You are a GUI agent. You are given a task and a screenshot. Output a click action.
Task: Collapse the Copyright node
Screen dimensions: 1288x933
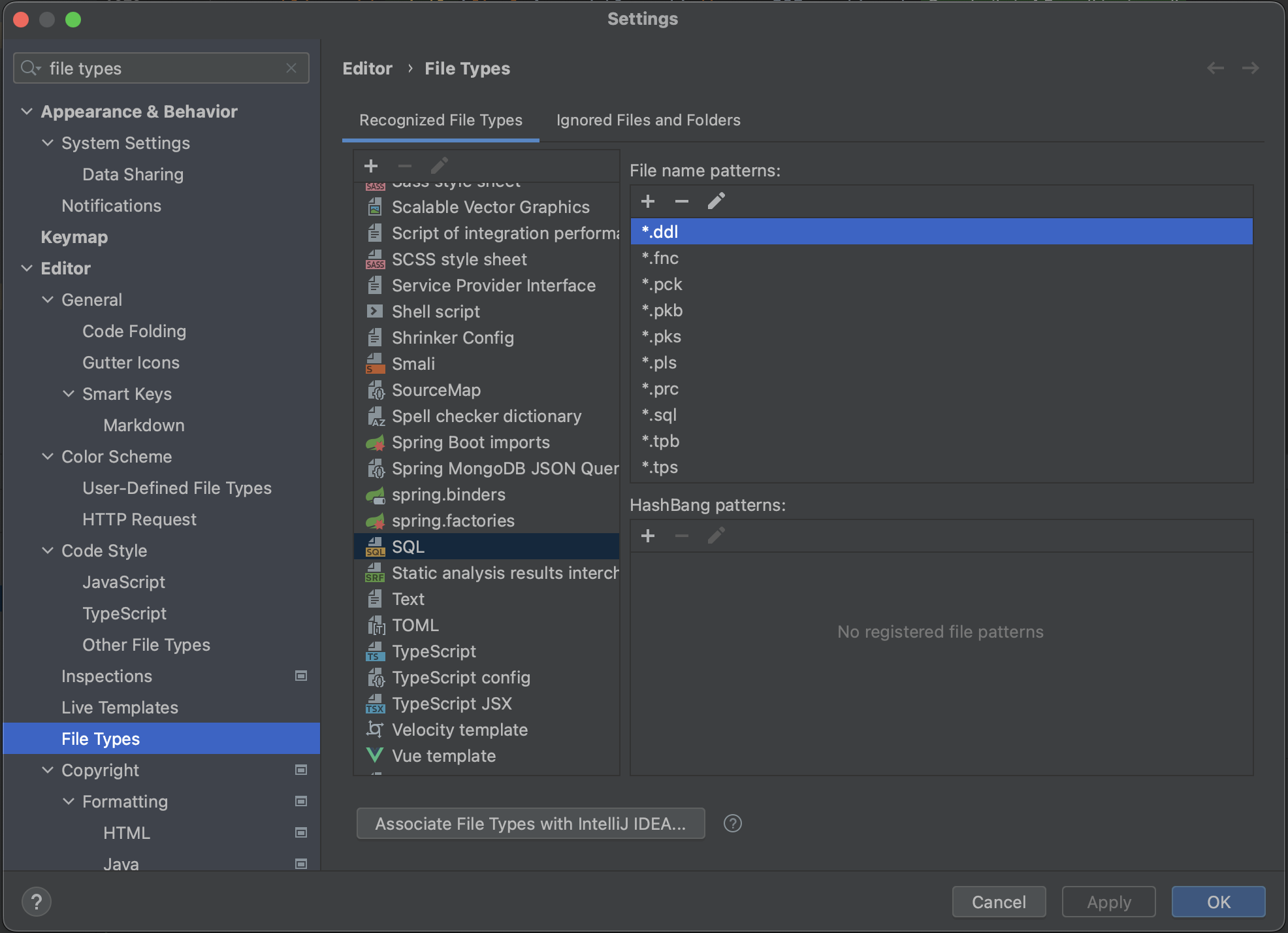coord(48,770)
